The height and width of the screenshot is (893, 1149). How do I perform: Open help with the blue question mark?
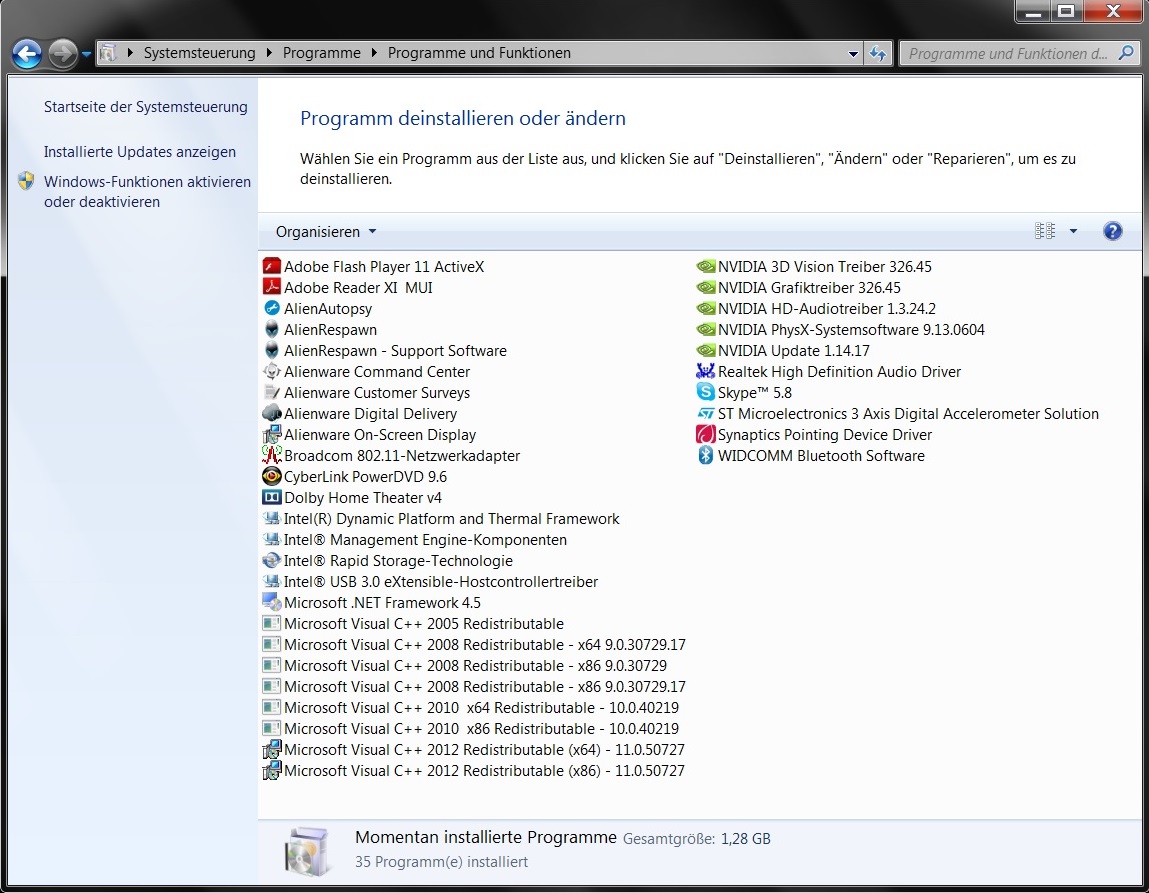[1112, 231]
